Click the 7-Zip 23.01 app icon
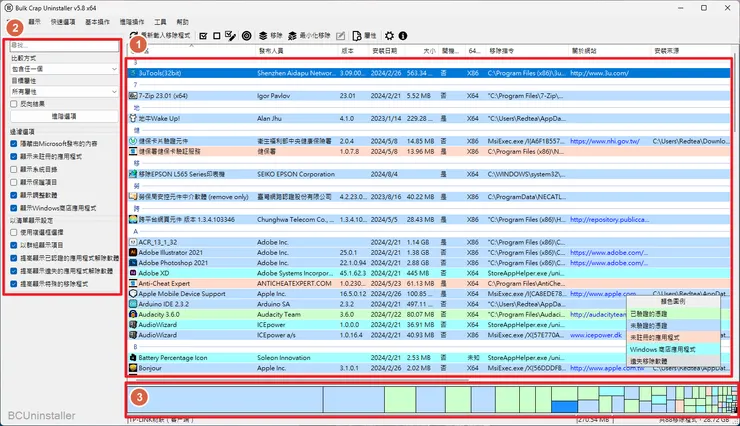 (x=133, y=96)
